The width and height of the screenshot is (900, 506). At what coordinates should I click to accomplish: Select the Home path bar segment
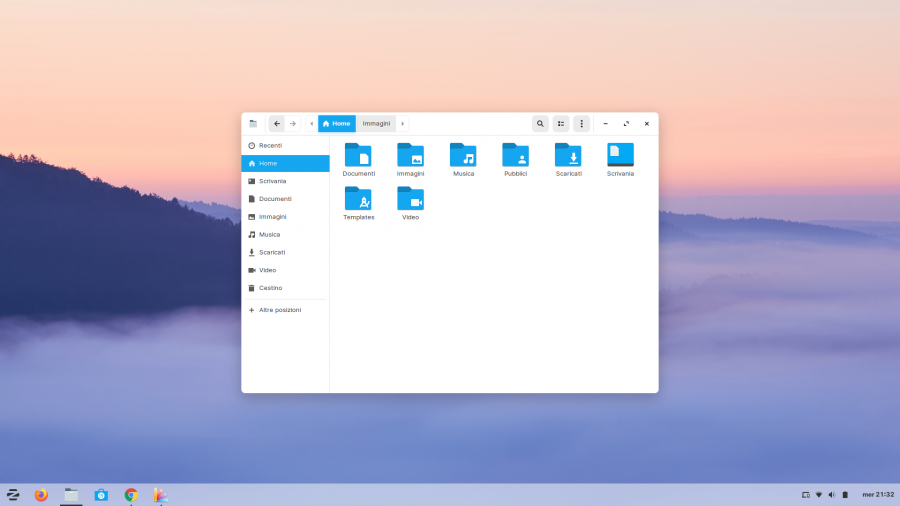click(337, 124)
